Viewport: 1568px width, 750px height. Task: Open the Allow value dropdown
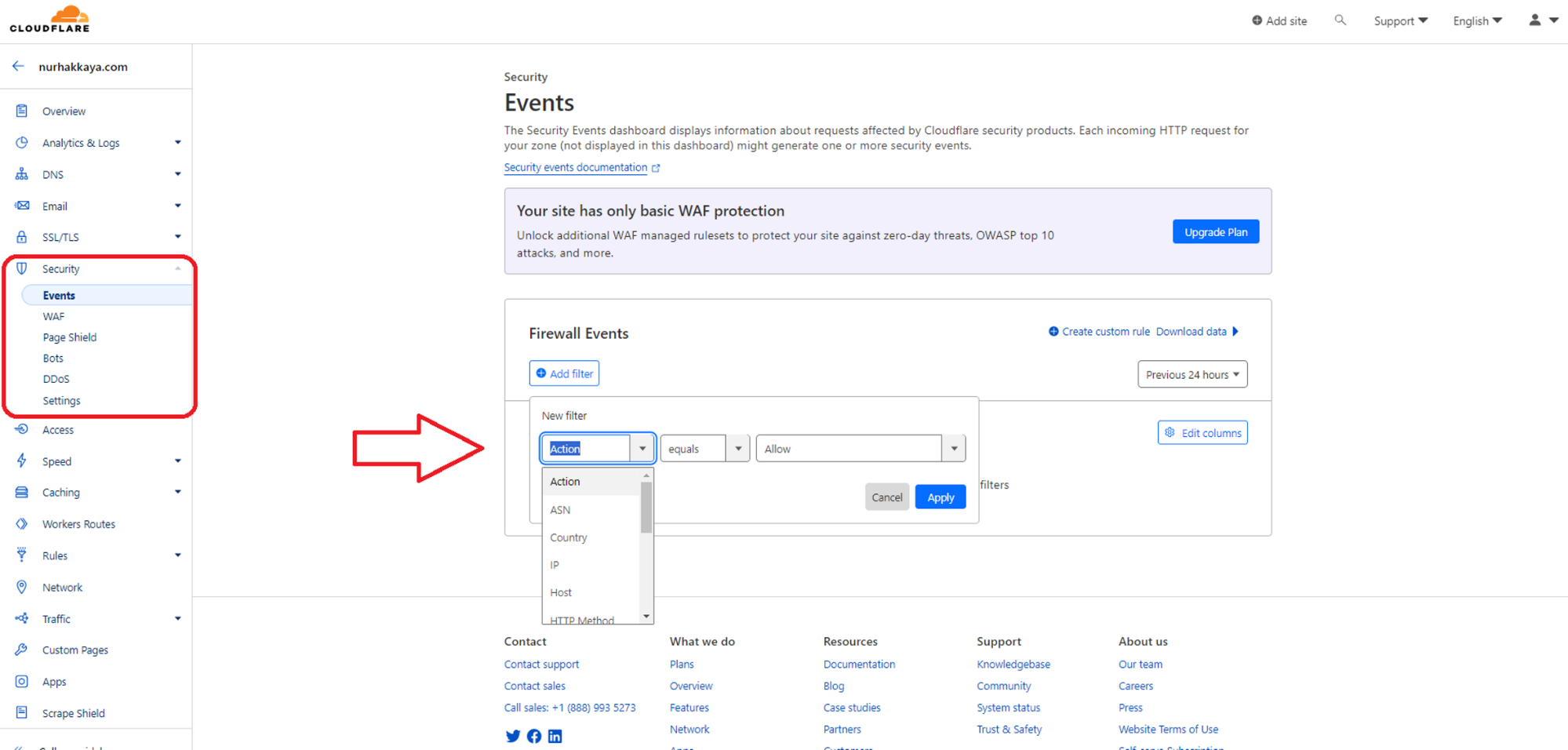click(954, 449)
